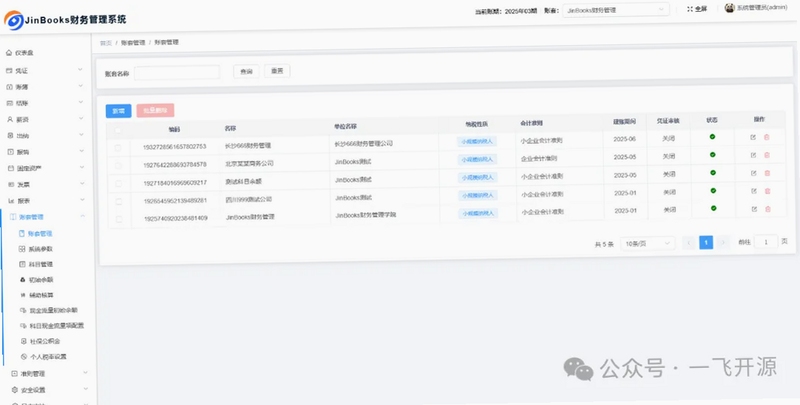Open 个人税率设置 submenu item
The height and width of the screenshot is (405, 800).
pos(44,357)
